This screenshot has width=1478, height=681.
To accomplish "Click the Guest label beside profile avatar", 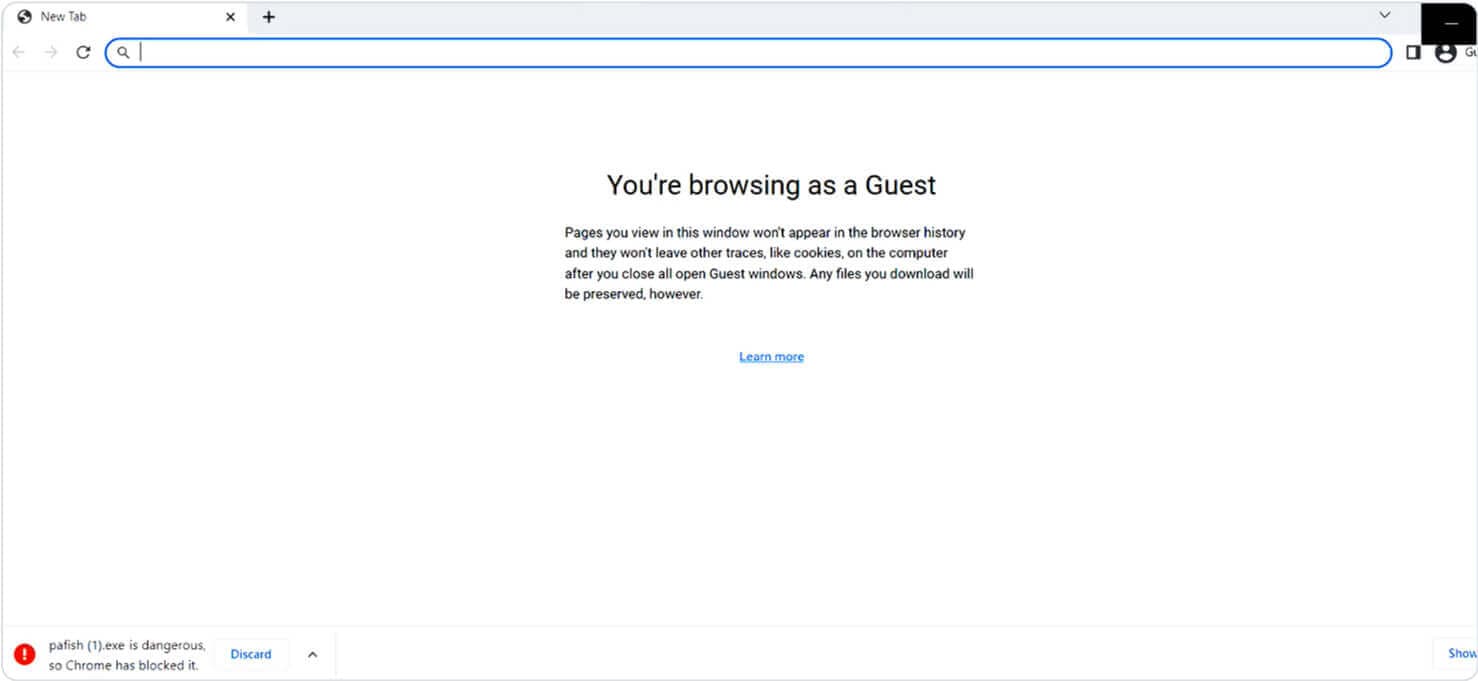I will [1470, 53].
